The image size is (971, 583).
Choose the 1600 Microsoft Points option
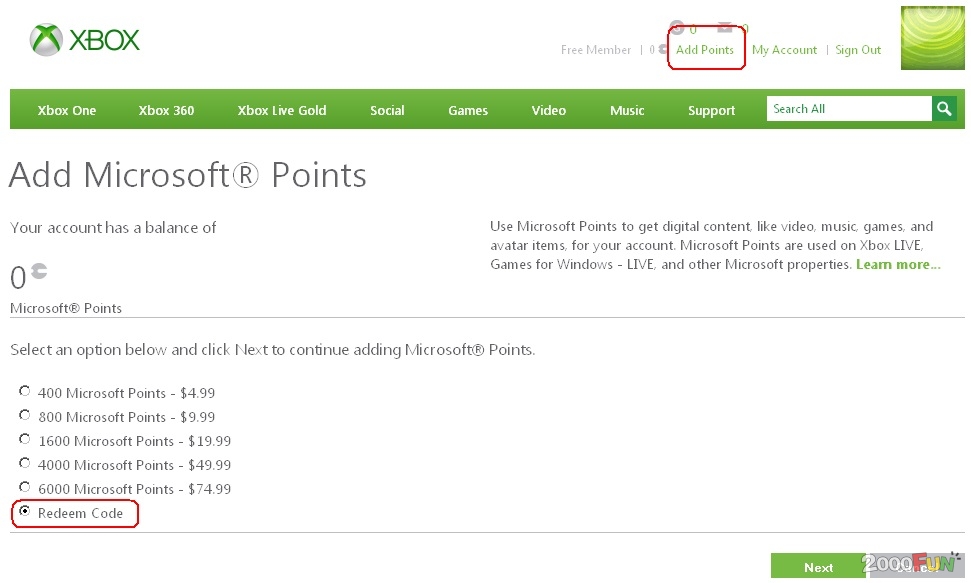pyautogui.click(x=25, y=439)
